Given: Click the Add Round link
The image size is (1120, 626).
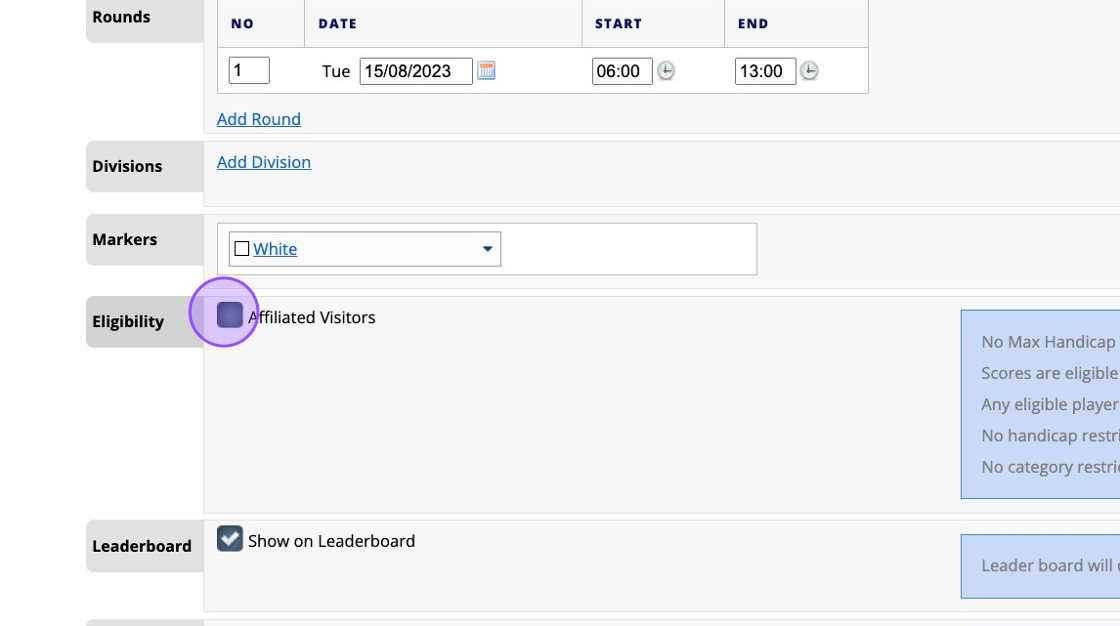Looking at the screenshot, I should [x=259, y=119].
